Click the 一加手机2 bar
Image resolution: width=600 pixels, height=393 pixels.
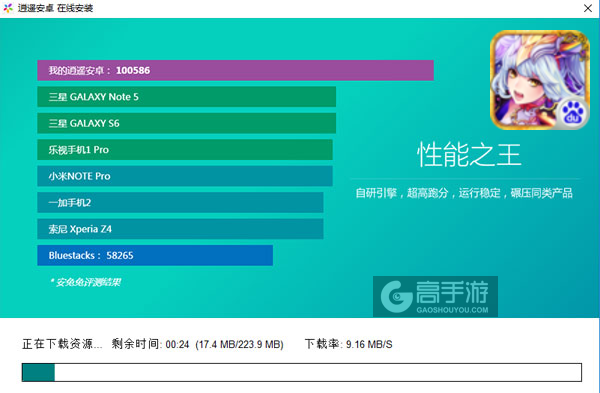pyautogui.click(x=180, y=202)
